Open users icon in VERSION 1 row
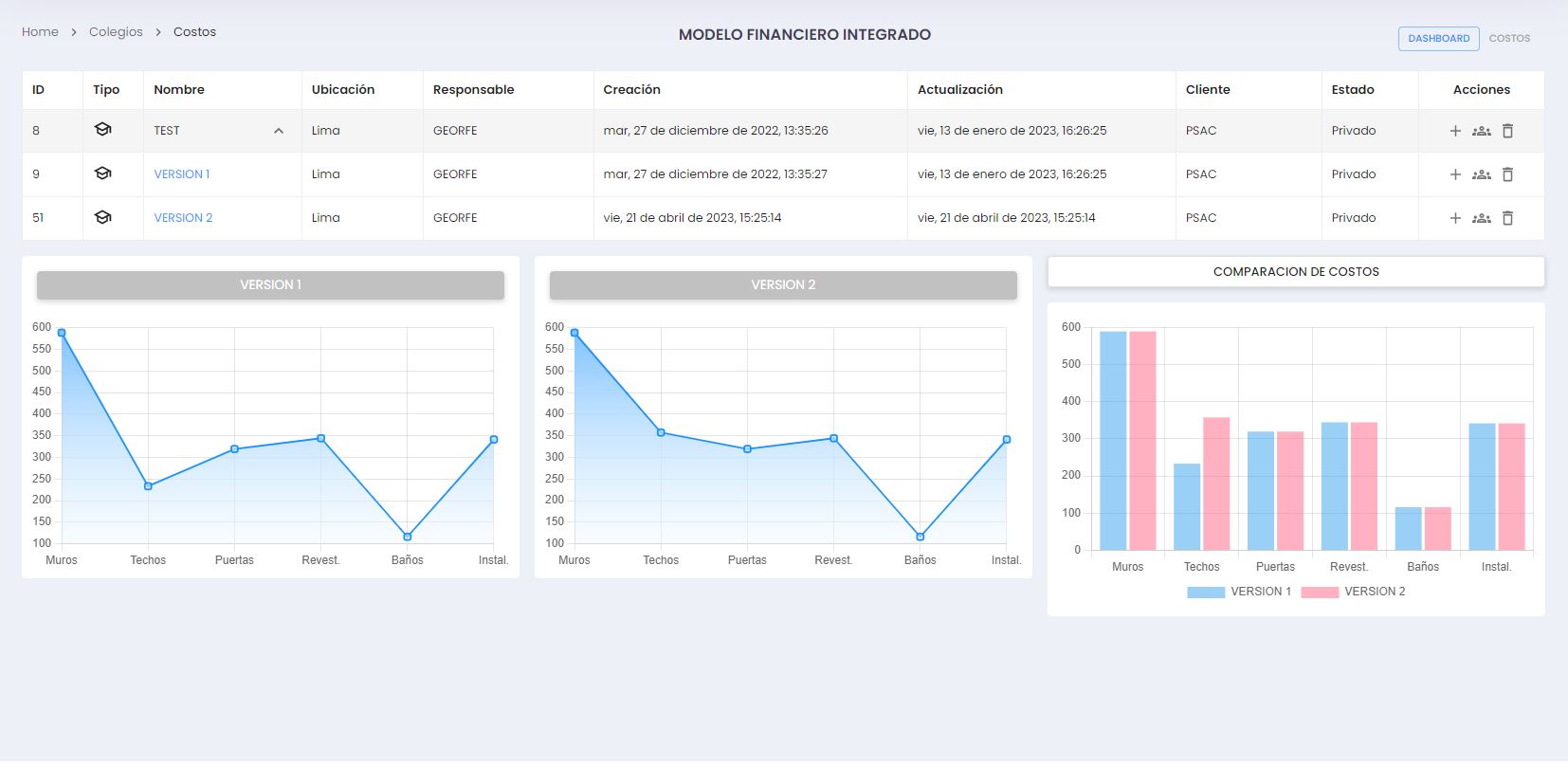1568x766 pixels. click(x=1482, y=174)
